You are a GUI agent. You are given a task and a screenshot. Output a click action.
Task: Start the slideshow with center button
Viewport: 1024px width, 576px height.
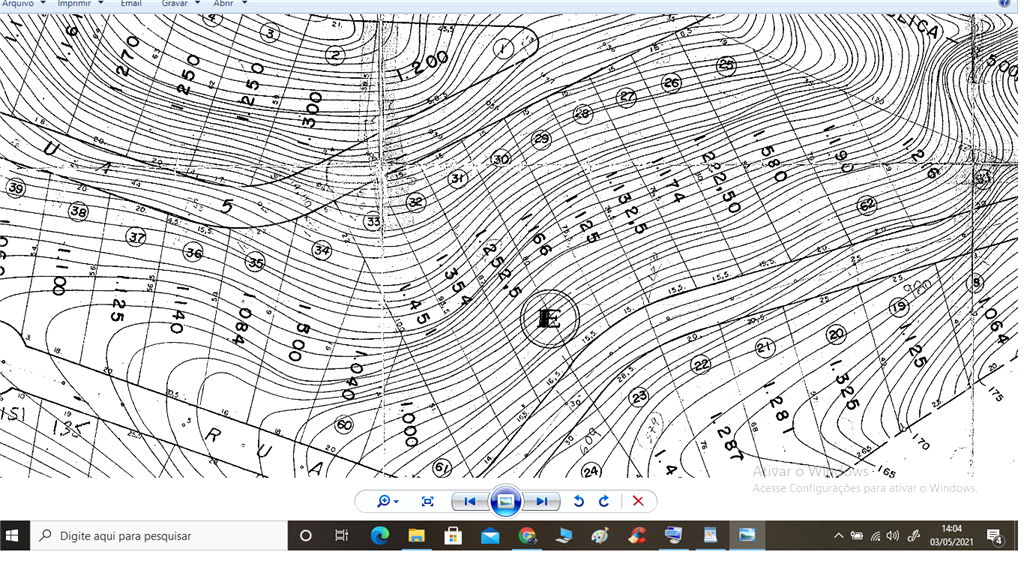505,501
